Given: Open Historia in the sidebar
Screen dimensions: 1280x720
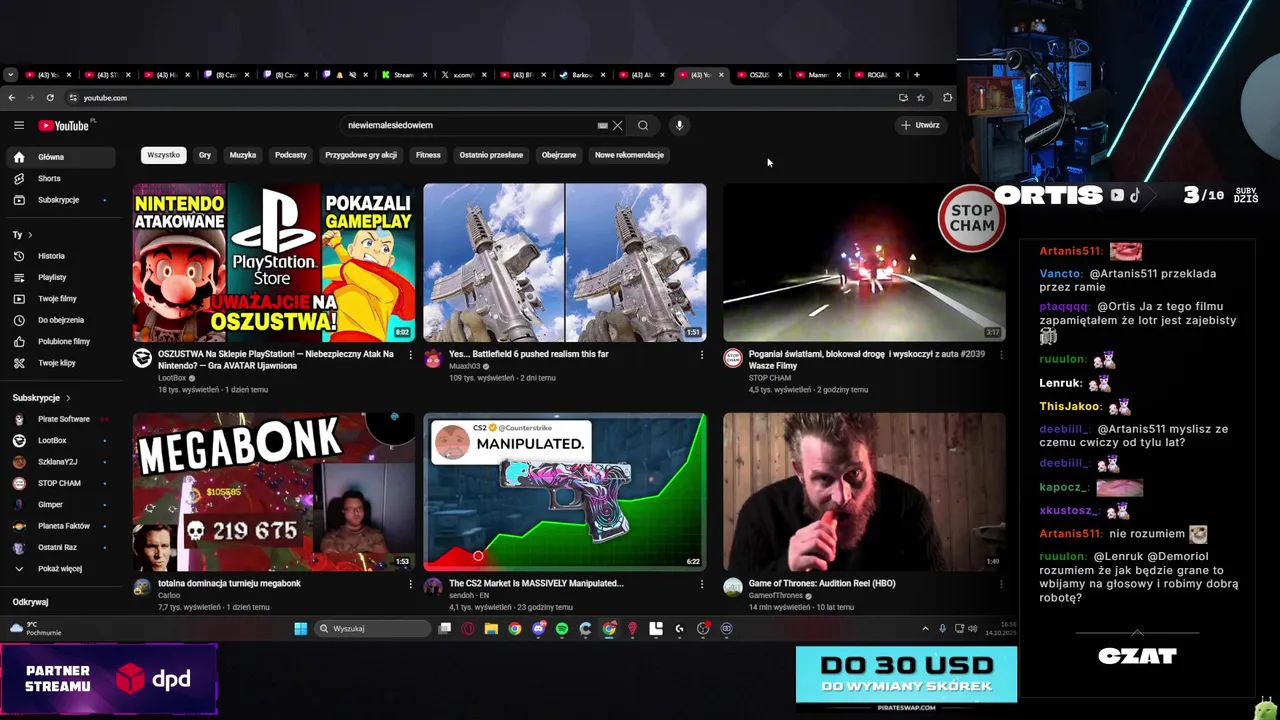Looking at the screenshot, I should pyautogui.click(x=60, y=256).
